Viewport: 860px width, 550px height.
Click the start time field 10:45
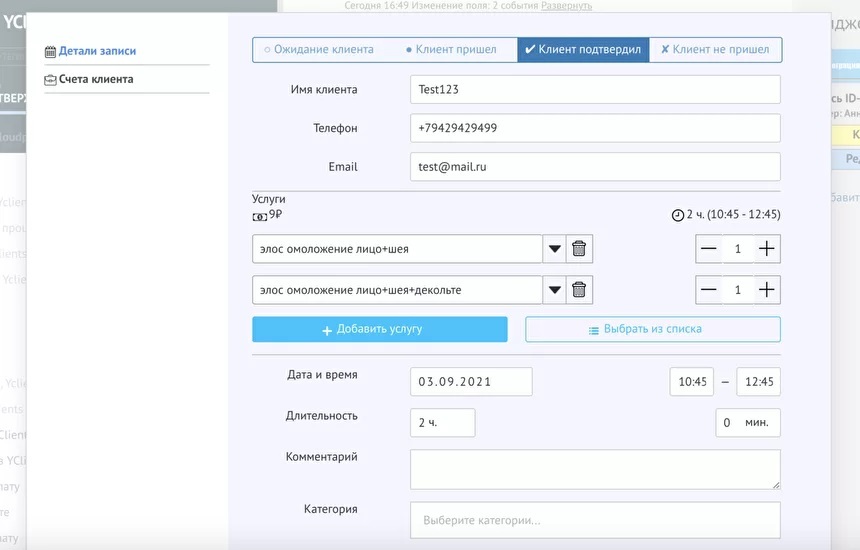(692, 382)
